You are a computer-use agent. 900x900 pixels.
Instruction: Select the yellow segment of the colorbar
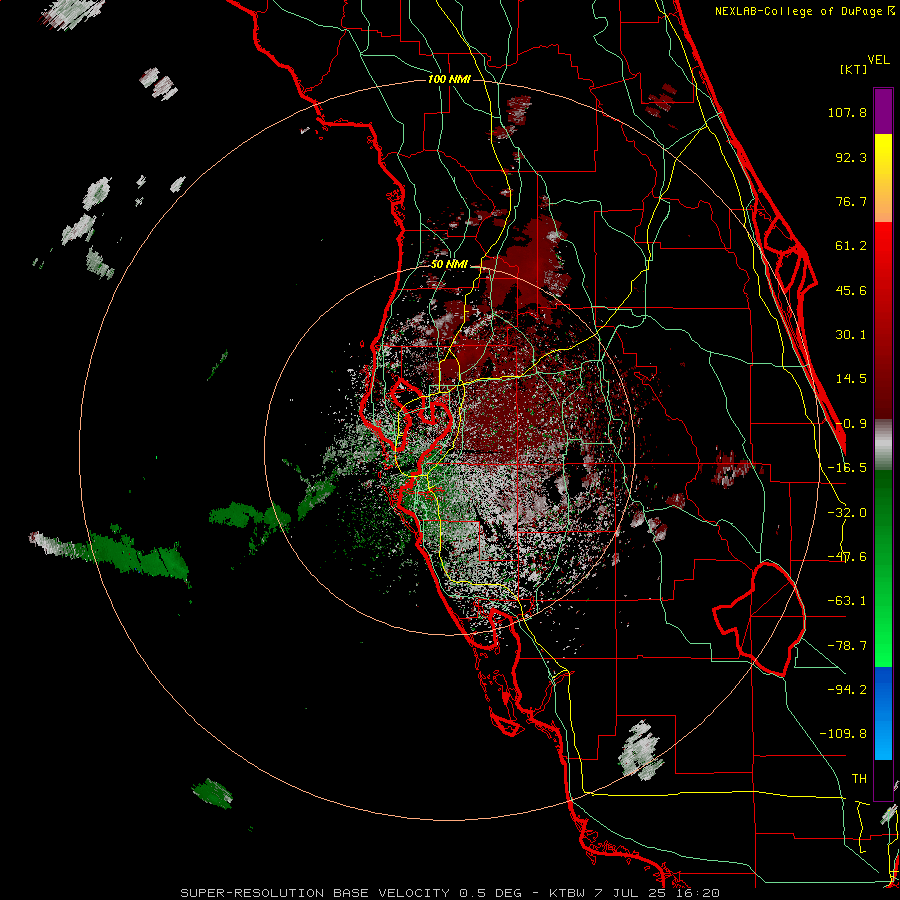883,178
